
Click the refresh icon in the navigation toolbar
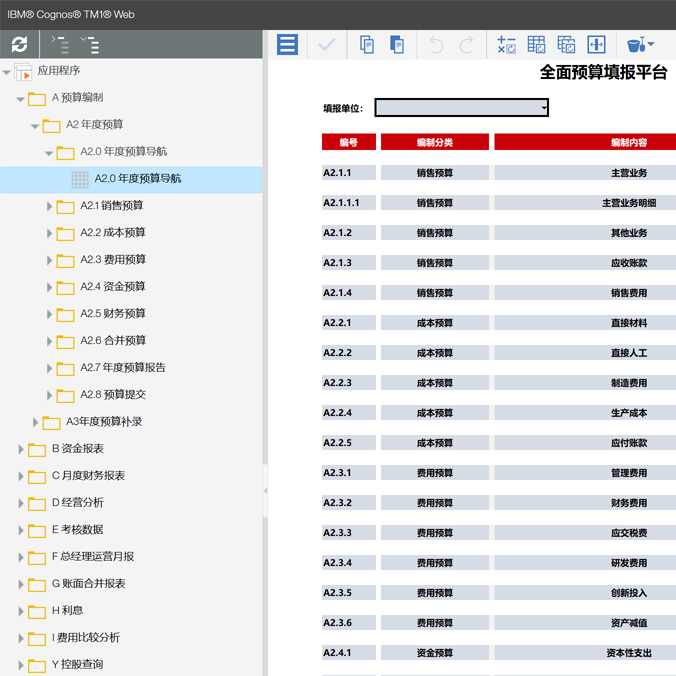tap(19, 44)
